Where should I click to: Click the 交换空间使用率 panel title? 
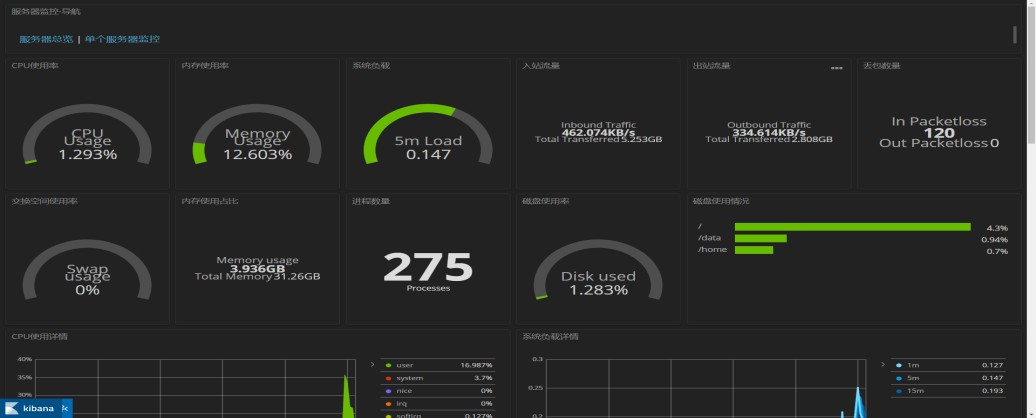click(x=44, y=201)
